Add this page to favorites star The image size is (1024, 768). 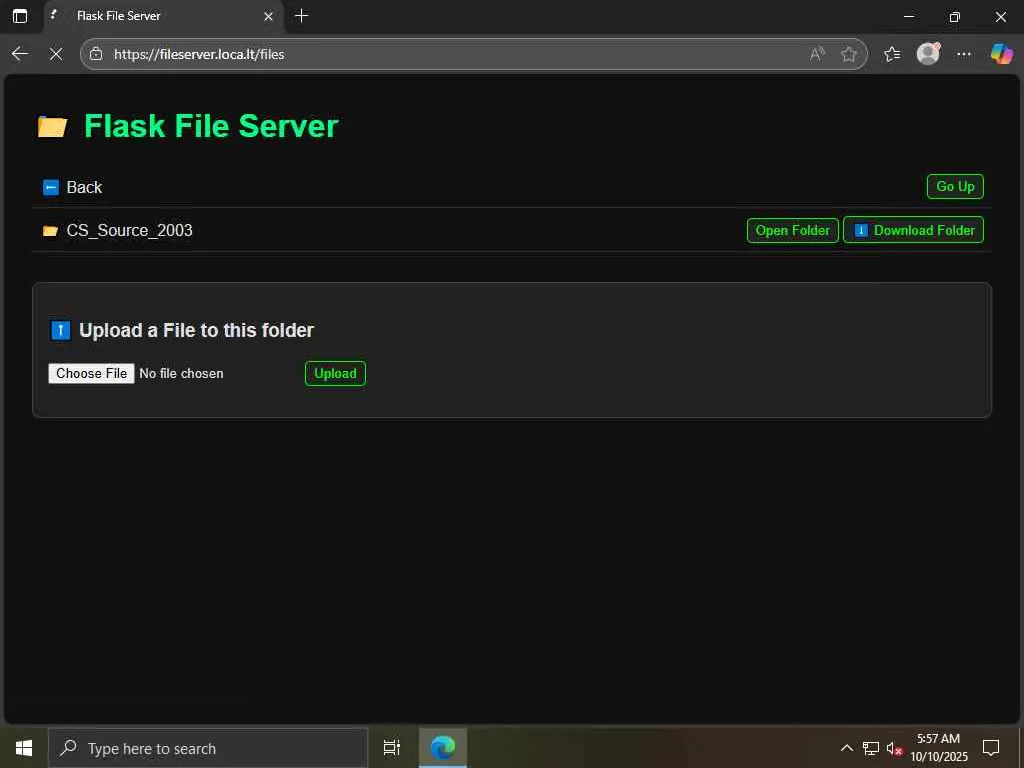pyautogui.click(x=848, y=54)
